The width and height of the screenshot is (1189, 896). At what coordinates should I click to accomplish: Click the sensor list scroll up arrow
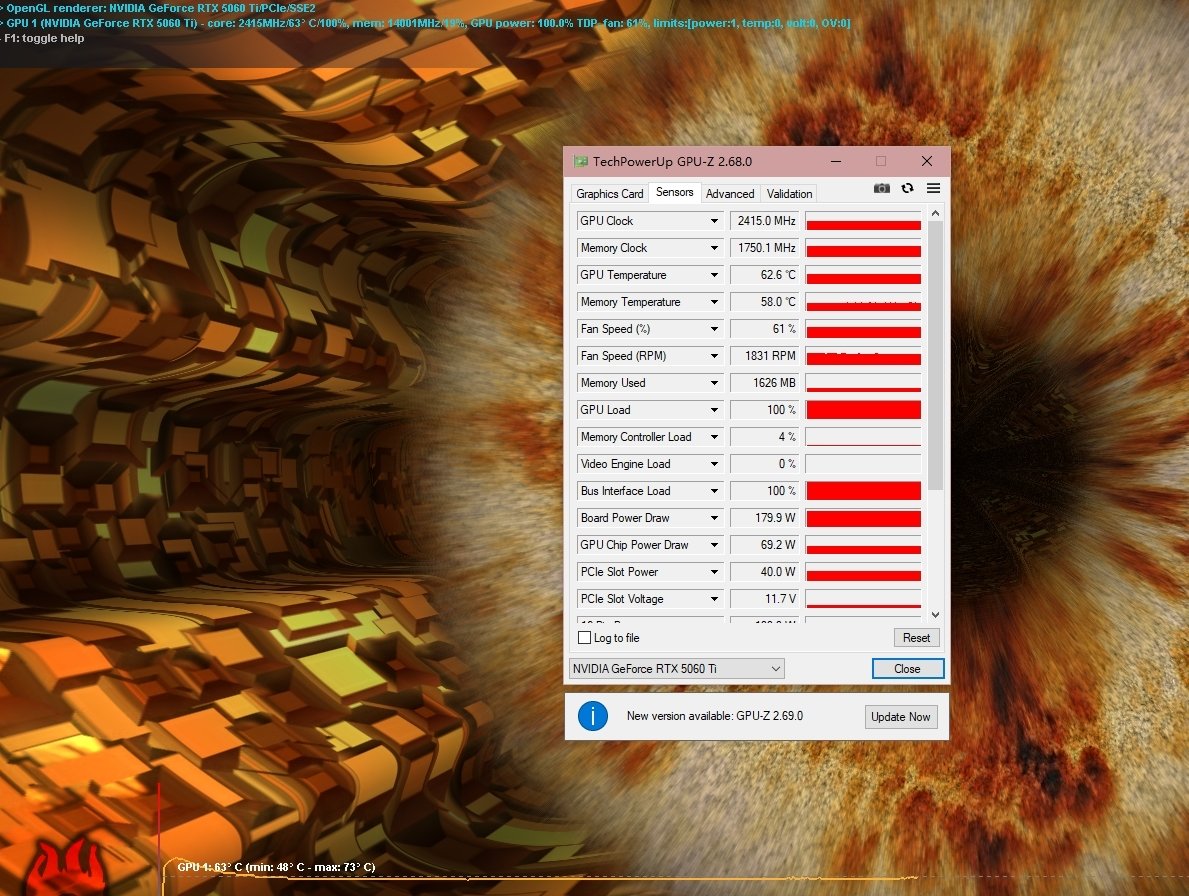pos(936,214)
